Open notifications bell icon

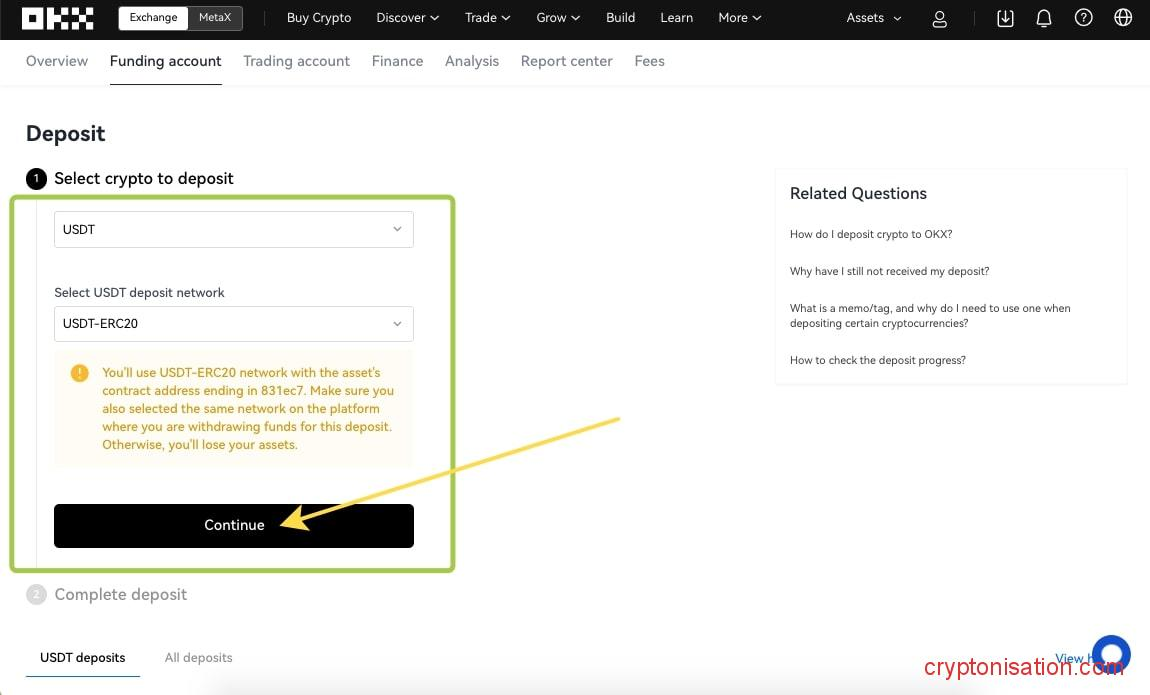(x=1044, y=18)
